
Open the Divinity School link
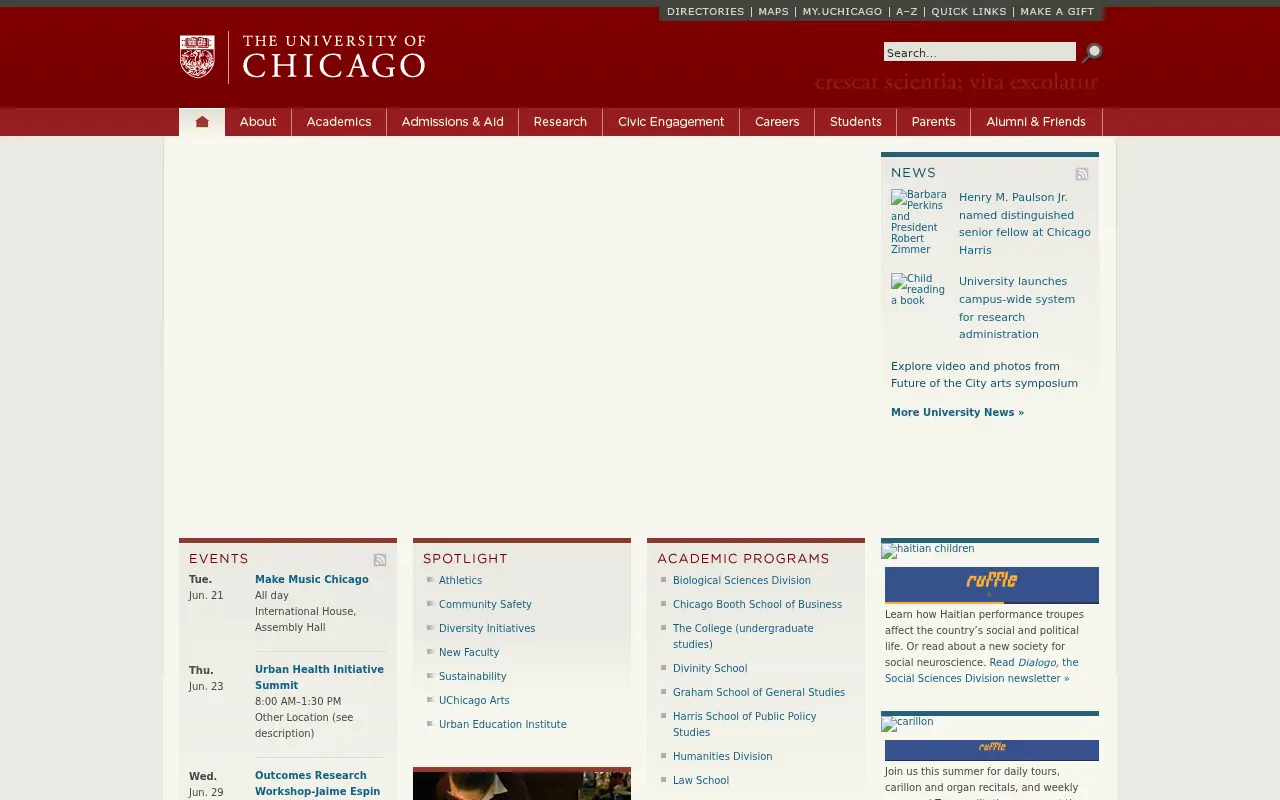click(x=710, y=669)
